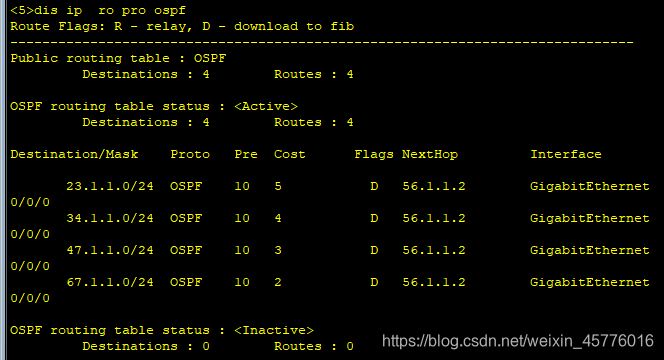Click the Pre column header

(246, 154)
